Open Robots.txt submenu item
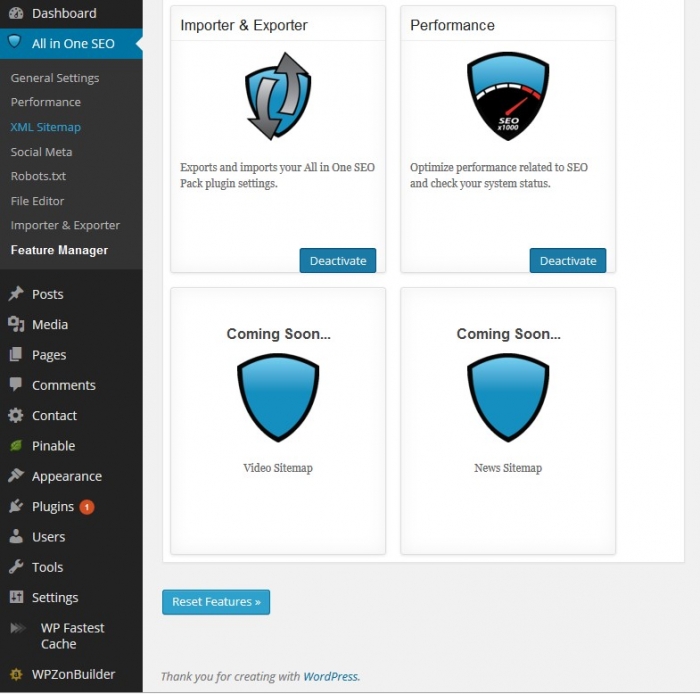Screen dimensions: 700x694 (38, 176)
